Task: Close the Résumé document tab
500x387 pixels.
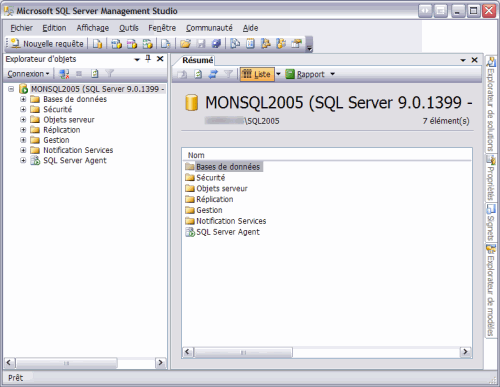Action: pos(475,60)
